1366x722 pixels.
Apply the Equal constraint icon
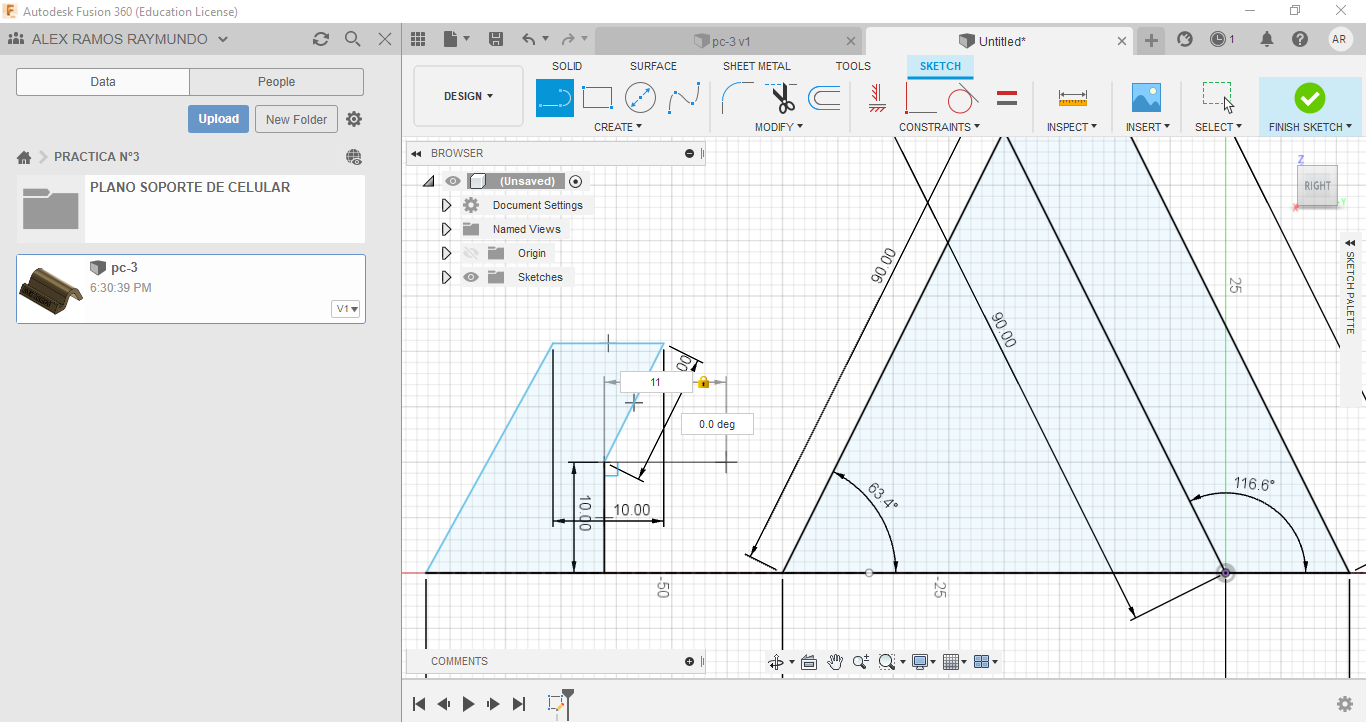tap(1007, 98)
